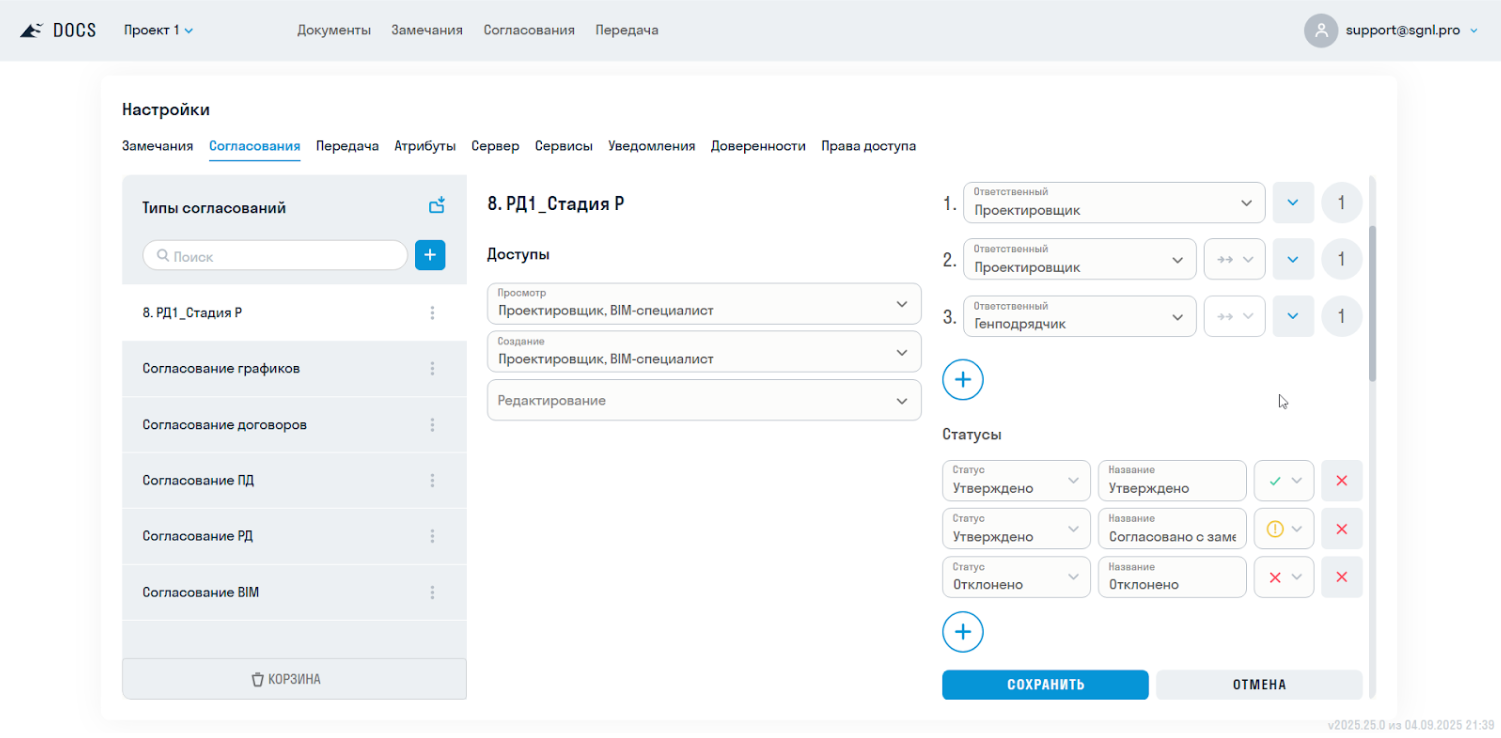Add a new approval step with plus circle

[962, 380]
